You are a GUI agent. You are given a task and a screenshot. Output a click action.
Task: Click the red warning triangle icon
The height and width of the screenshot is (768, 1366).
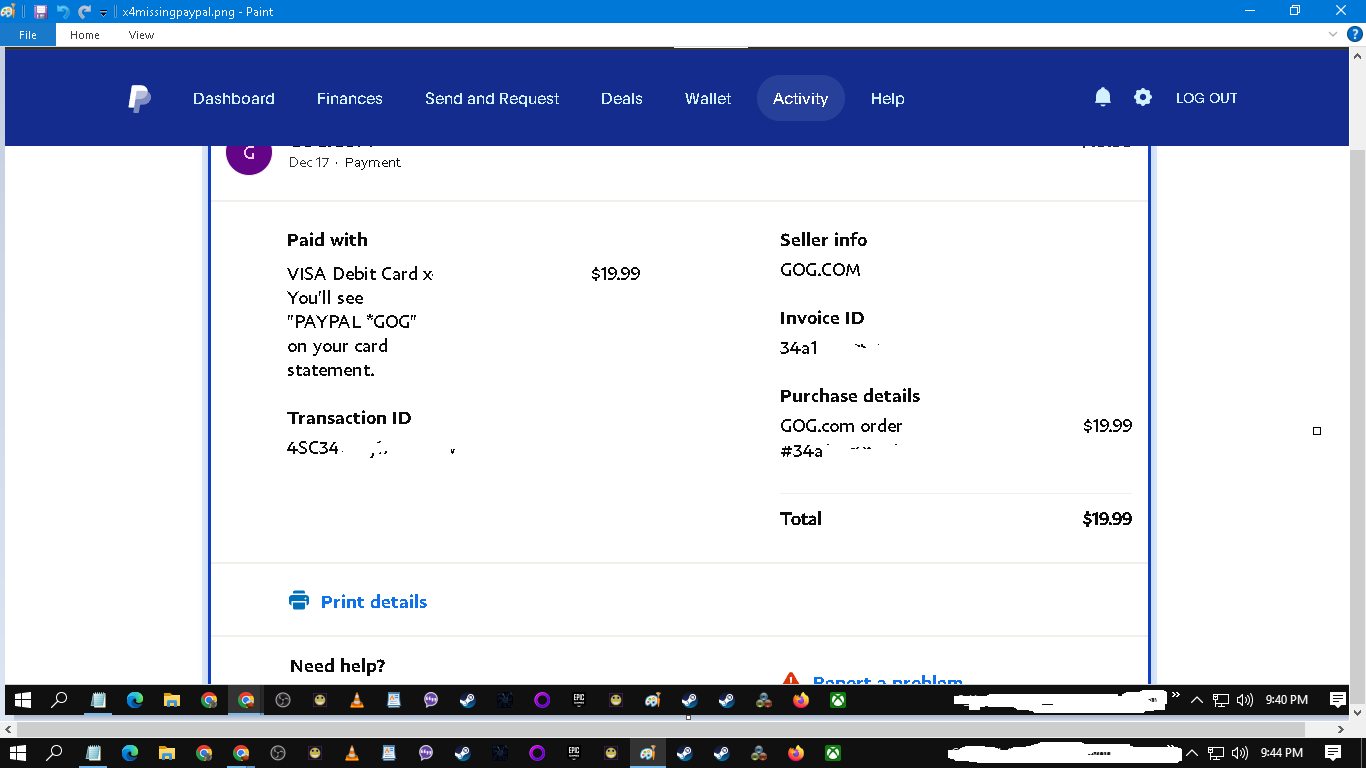(791, 679)
